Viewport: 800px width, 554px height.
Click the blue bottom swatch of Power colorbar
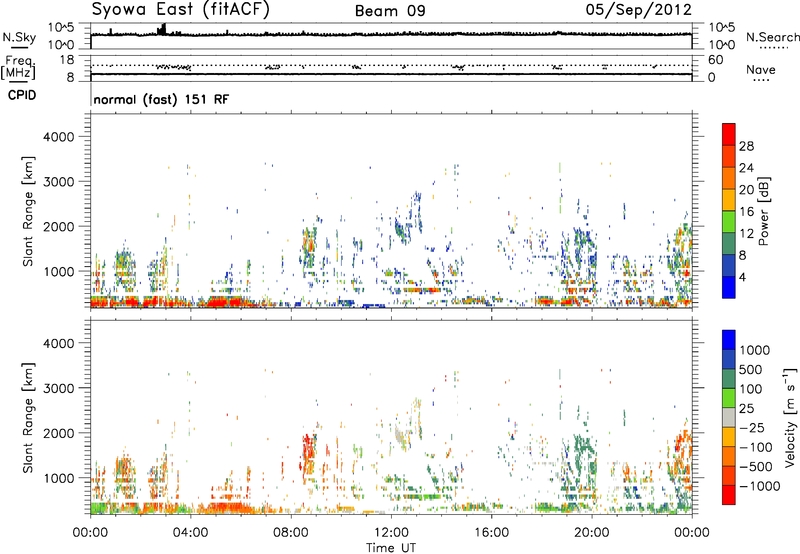(x=729, y=288)
